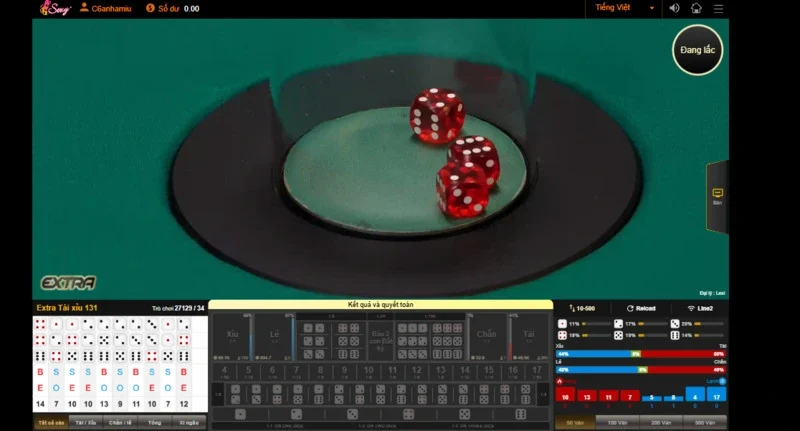Go to lobby via the home icon
The image size is (800, 431).
(696, 8)
